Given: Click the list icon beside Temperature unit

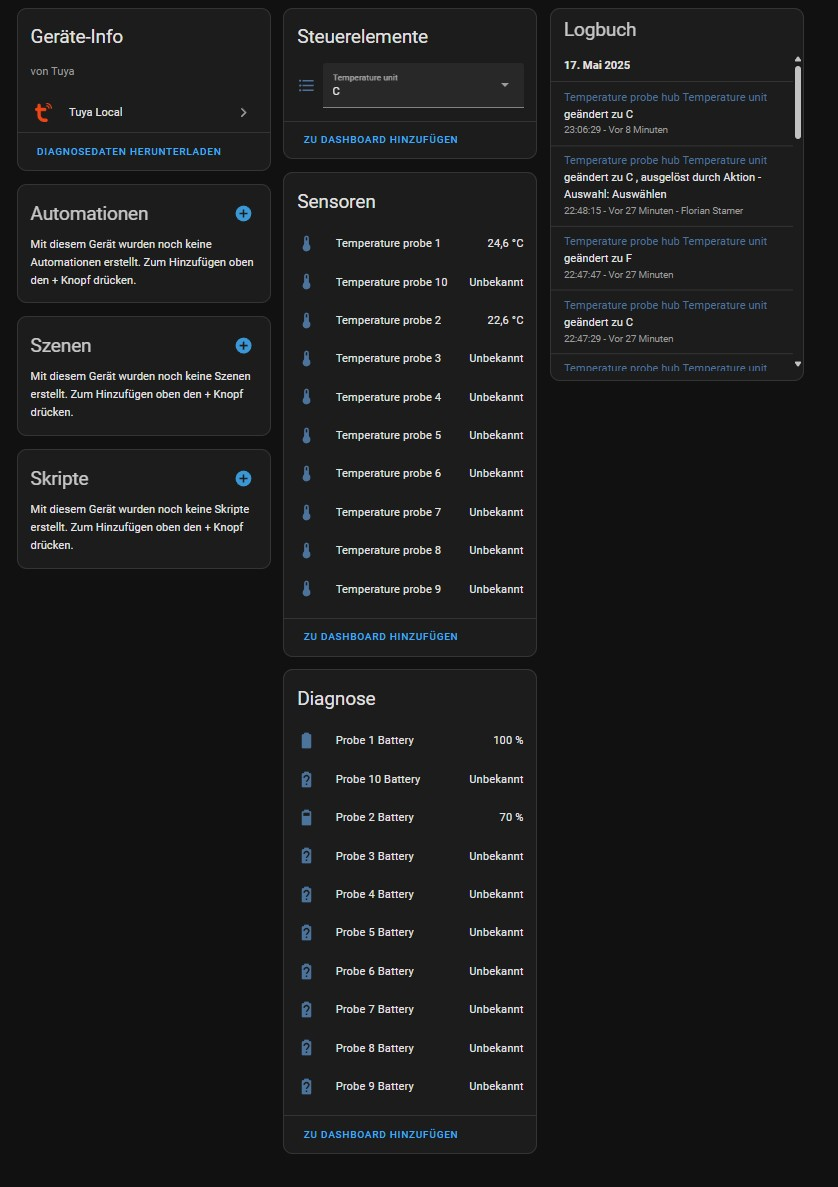Looking at the screenshot, I should pyautogui.click(x=307, y=85).
